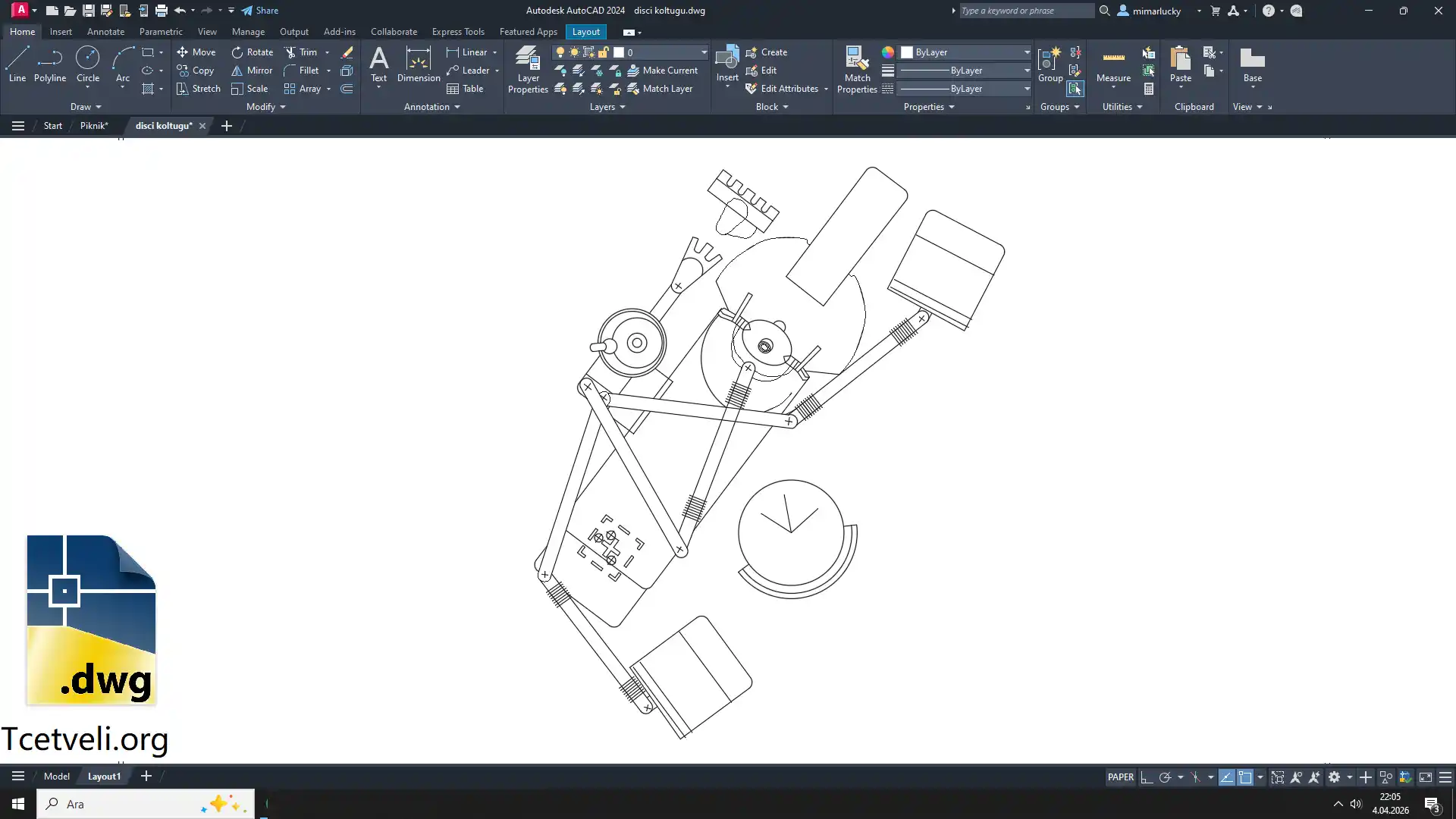Toggle object snap tracking in status bar
This screenshot has width=1456, height=819.
[x=1226, y=777]
